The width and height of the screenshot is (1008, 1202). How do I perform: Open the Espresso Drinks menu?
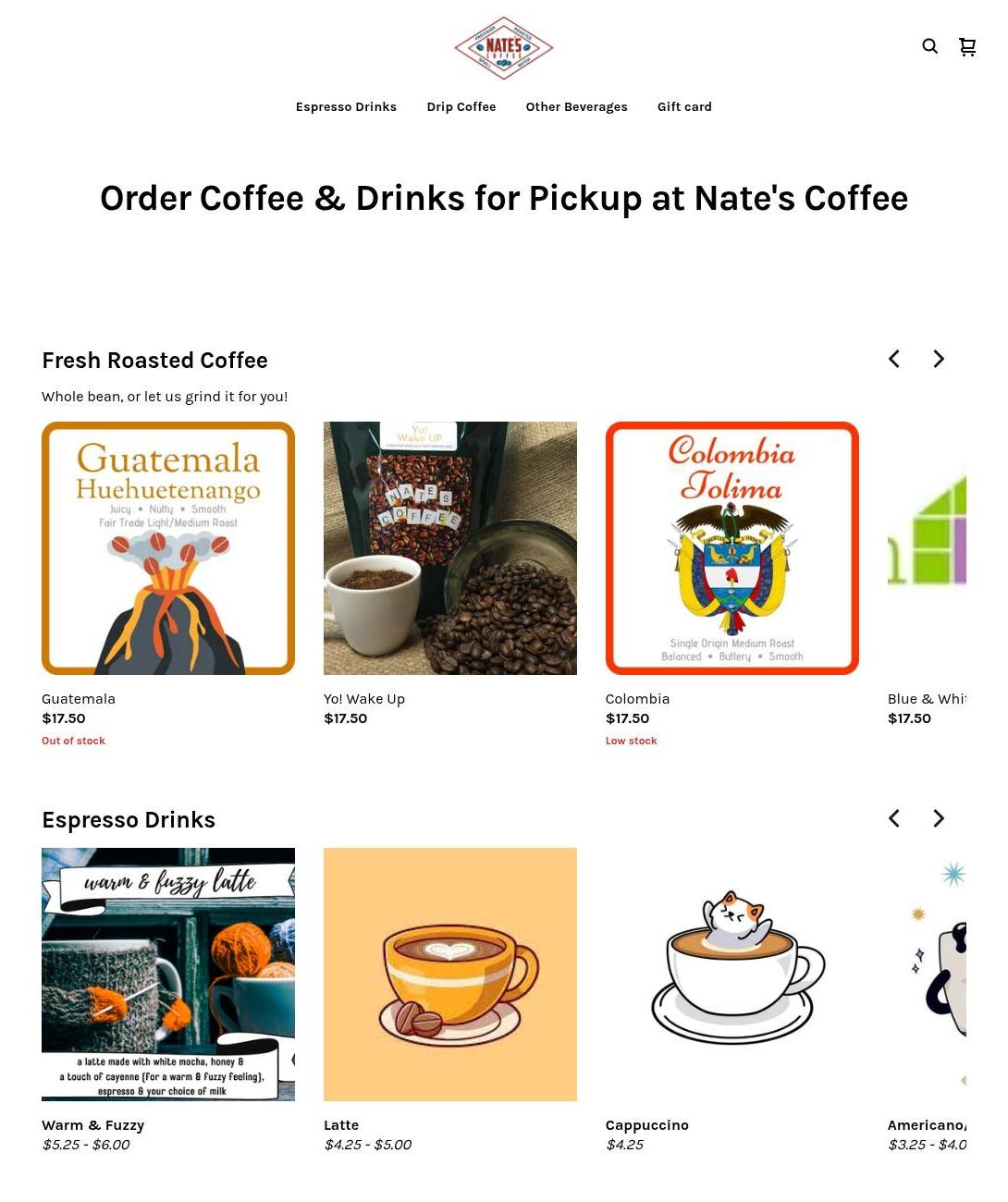tap(346, 107)
